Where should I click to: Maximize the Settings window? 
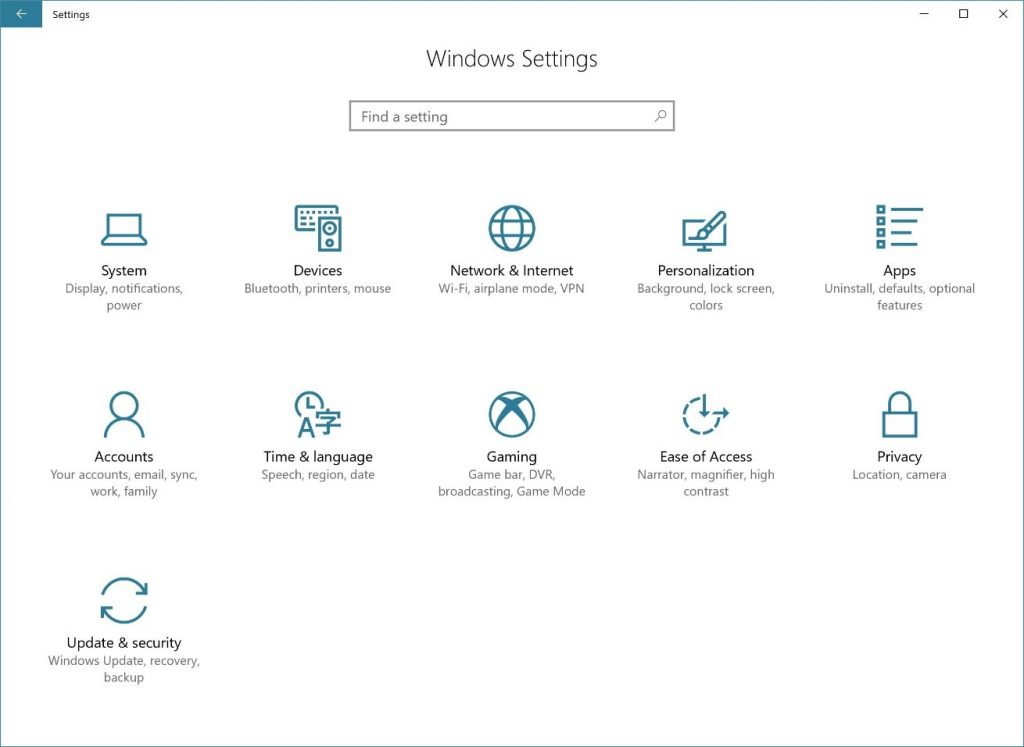pyautogui.click(x=963, y=14)
